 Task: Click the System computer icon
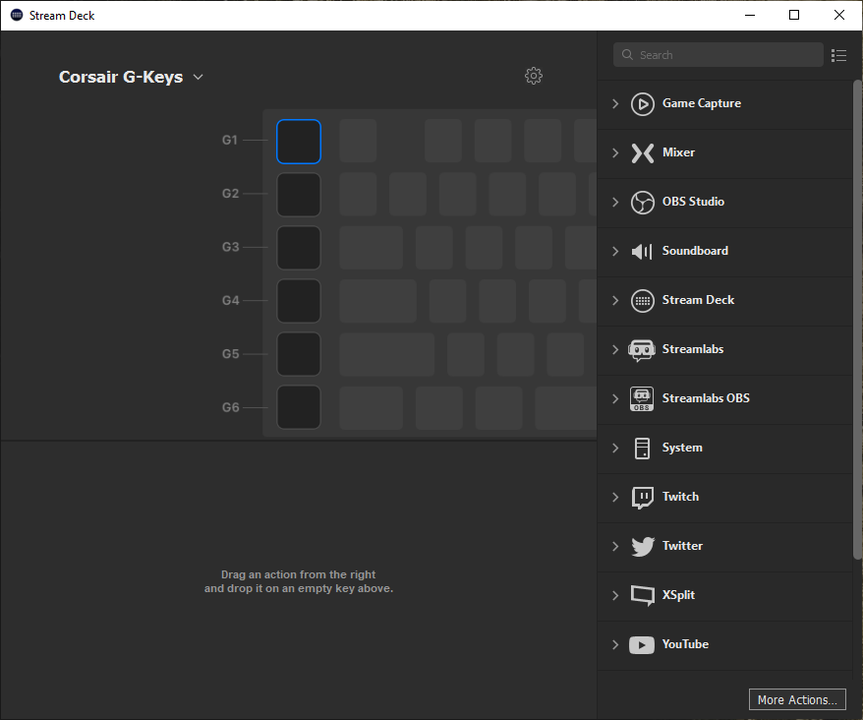(642, 448)
